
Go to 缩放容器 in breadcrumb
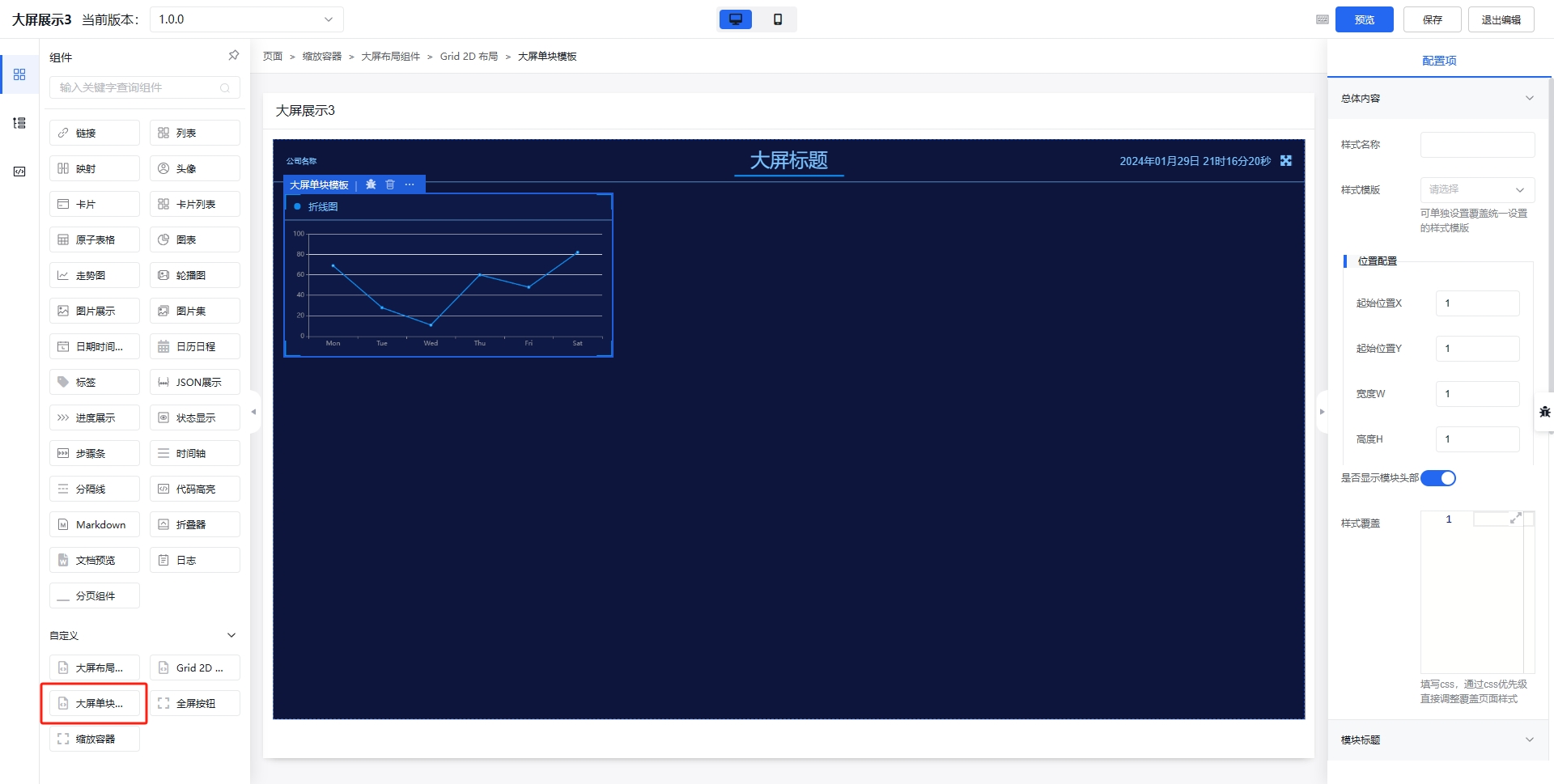coord(322,57)
